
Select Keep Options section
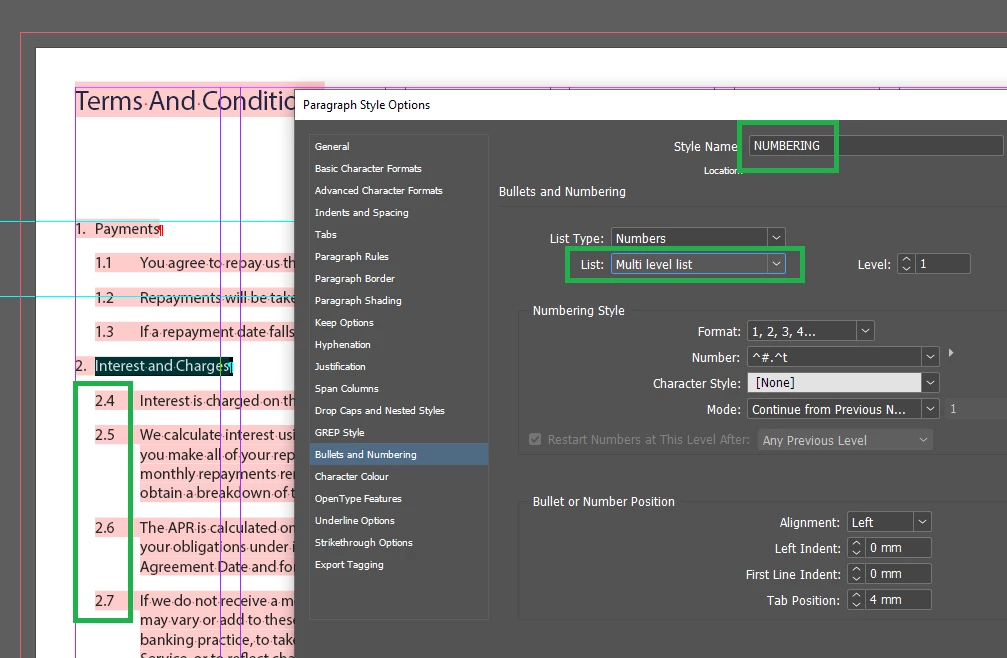(344, 322)
